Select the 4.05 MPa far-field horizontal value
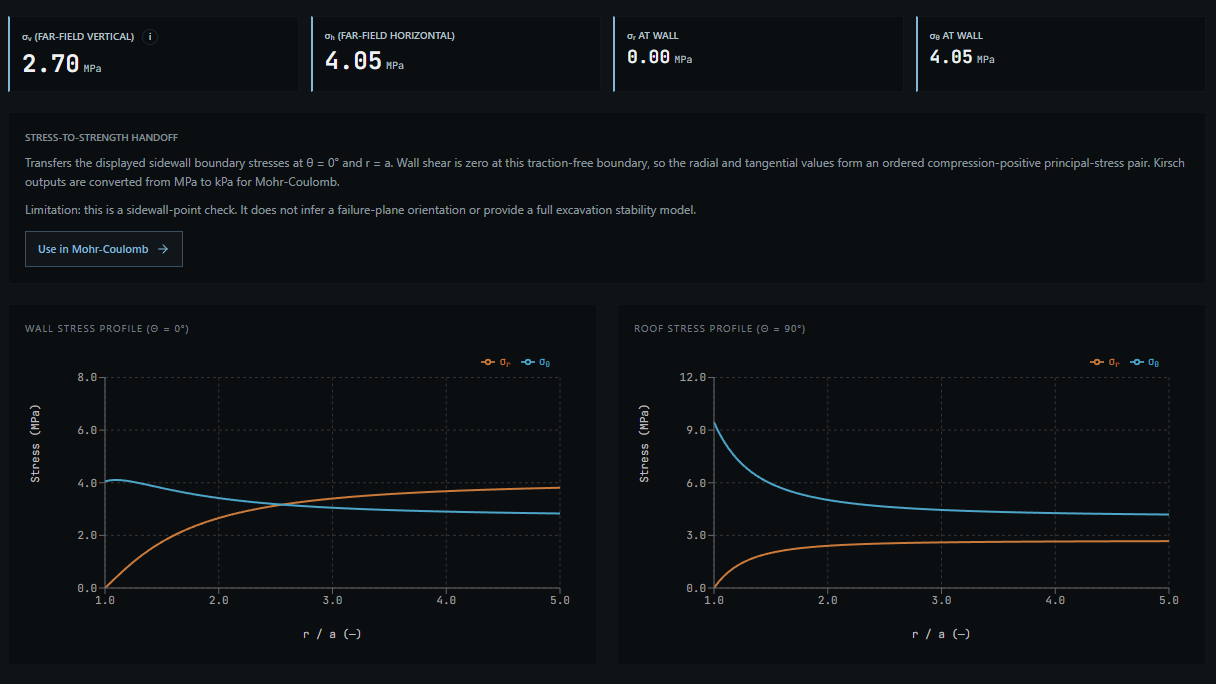 tap(364, 61)
